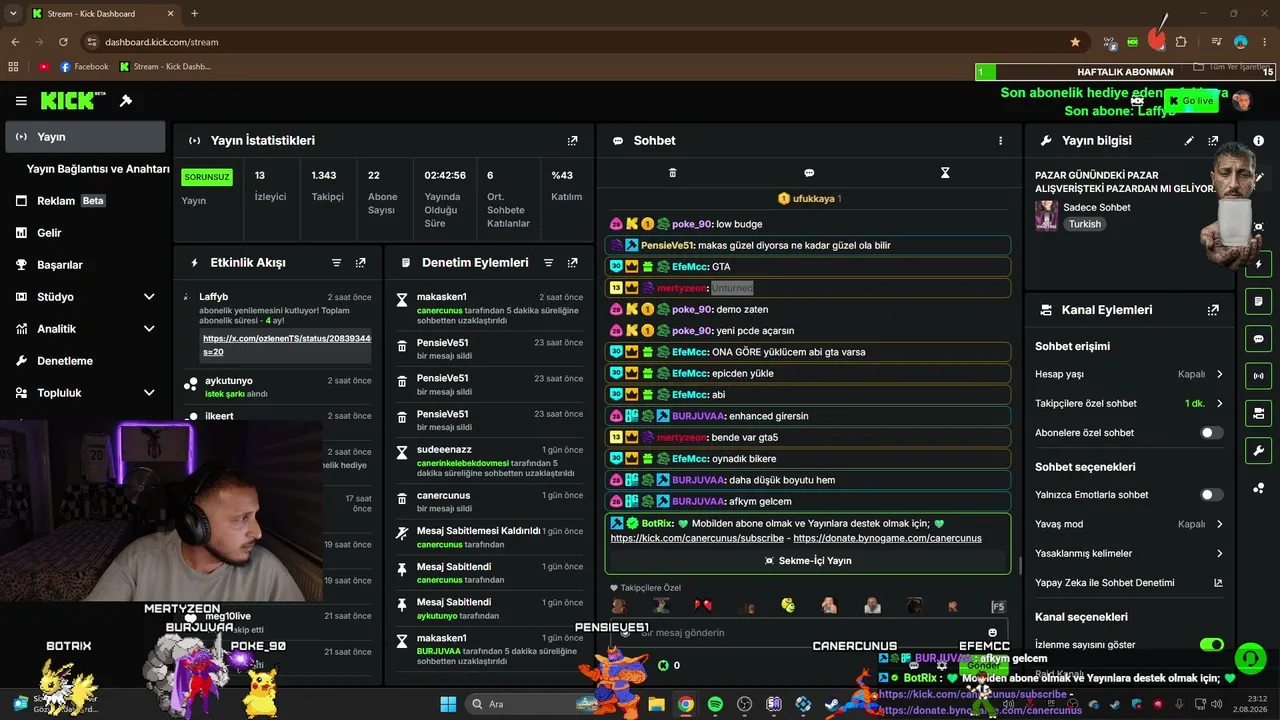Open the emoji picker in message box
The width and height of the screenshot is (1280, 720).
[992, 632]
